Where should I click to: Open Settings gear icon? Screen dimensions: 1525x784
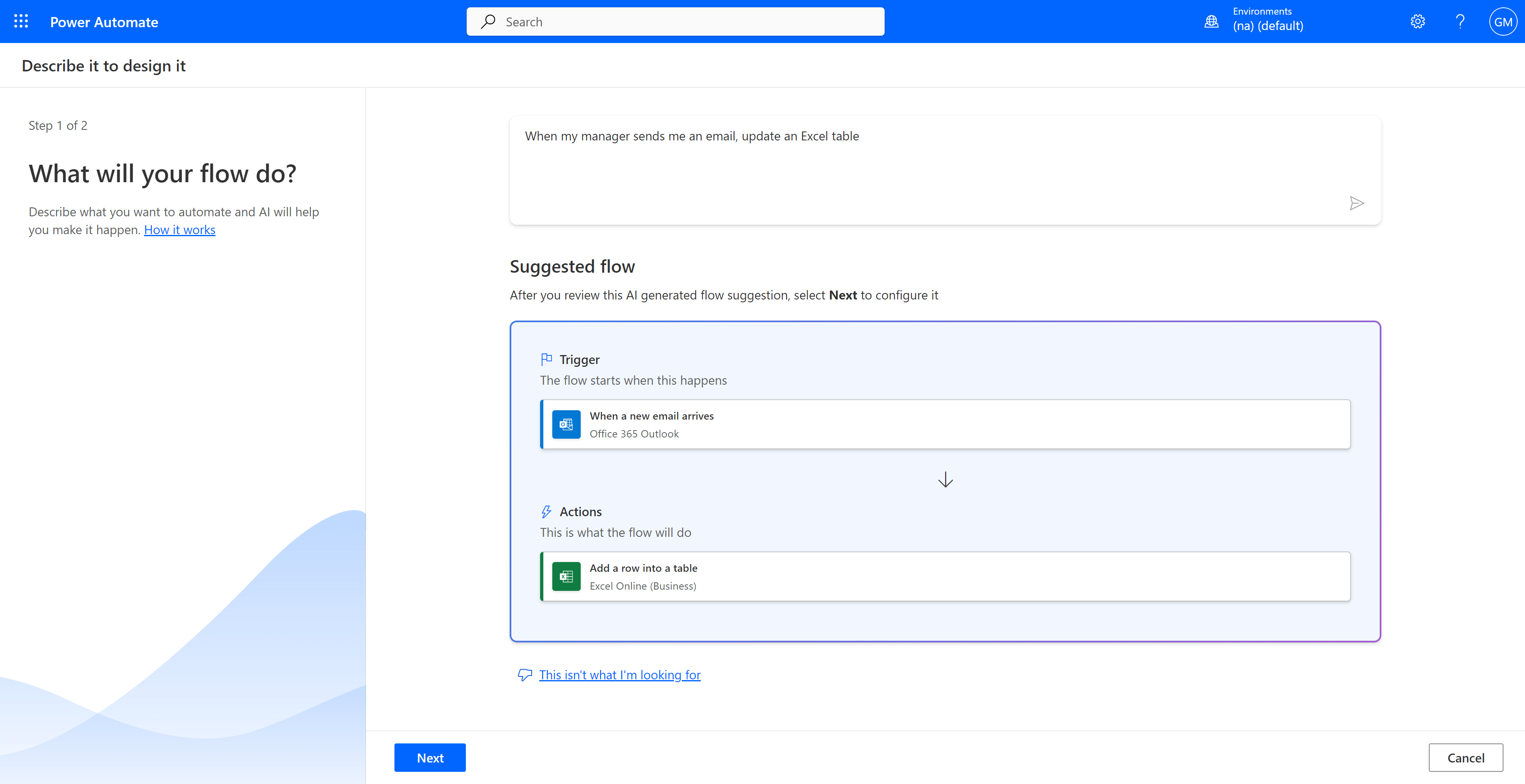point(1417,22)
